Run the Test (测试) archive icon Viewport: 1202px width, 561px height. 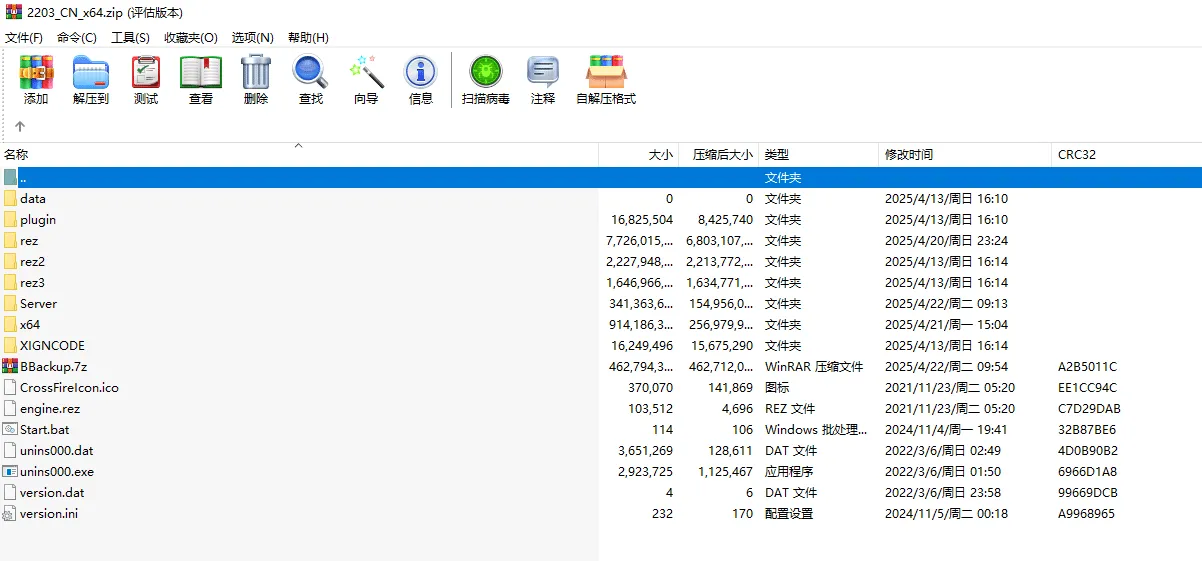tap(146, 73)
